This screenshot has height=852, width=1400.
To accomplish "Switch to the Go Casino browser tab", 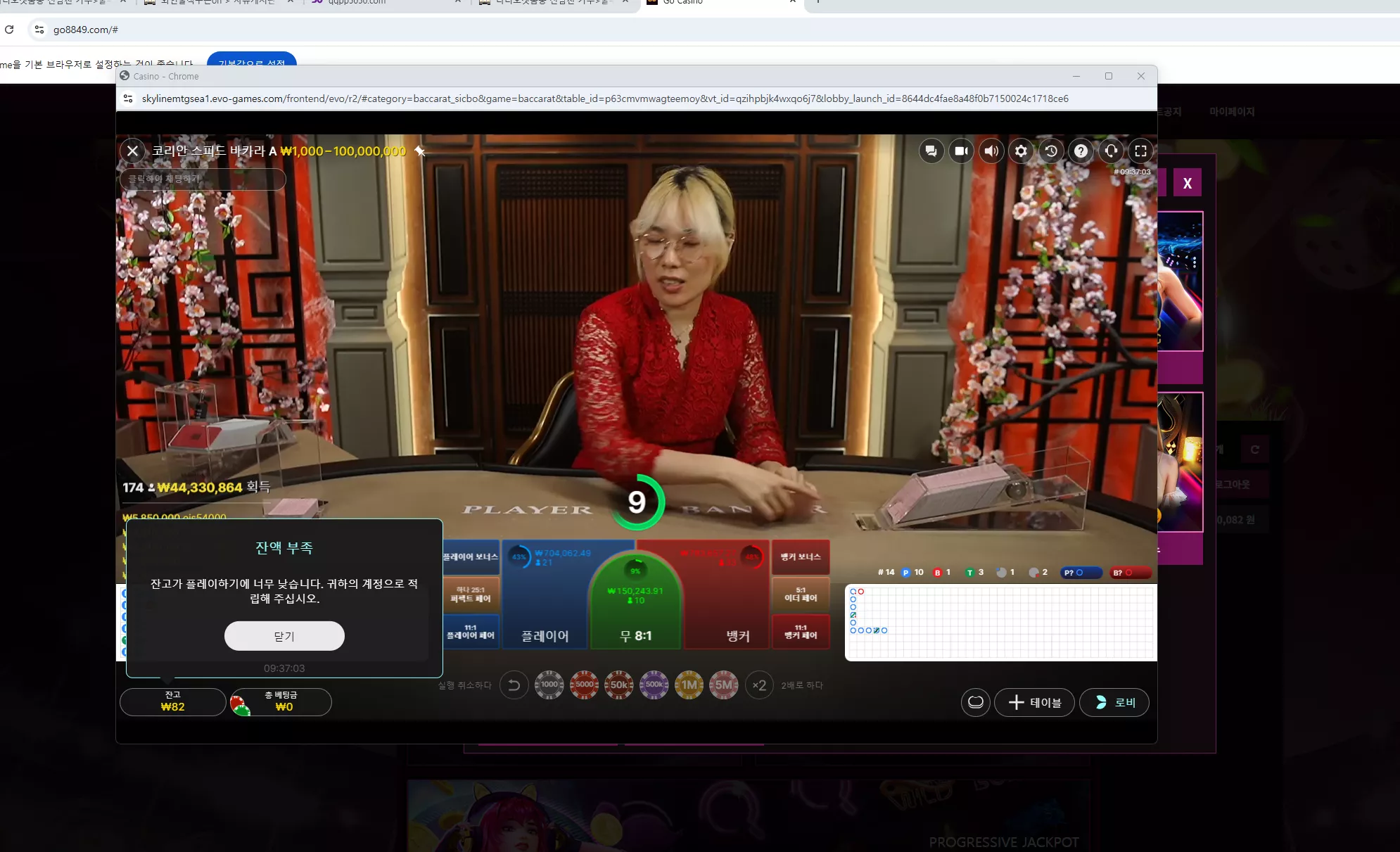I will tap(721, 2).
